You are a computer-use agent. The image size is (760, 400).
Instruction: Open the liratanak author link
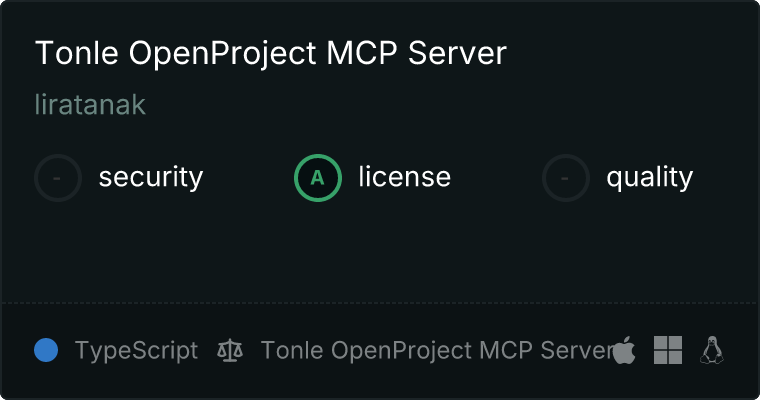point(90,104)
